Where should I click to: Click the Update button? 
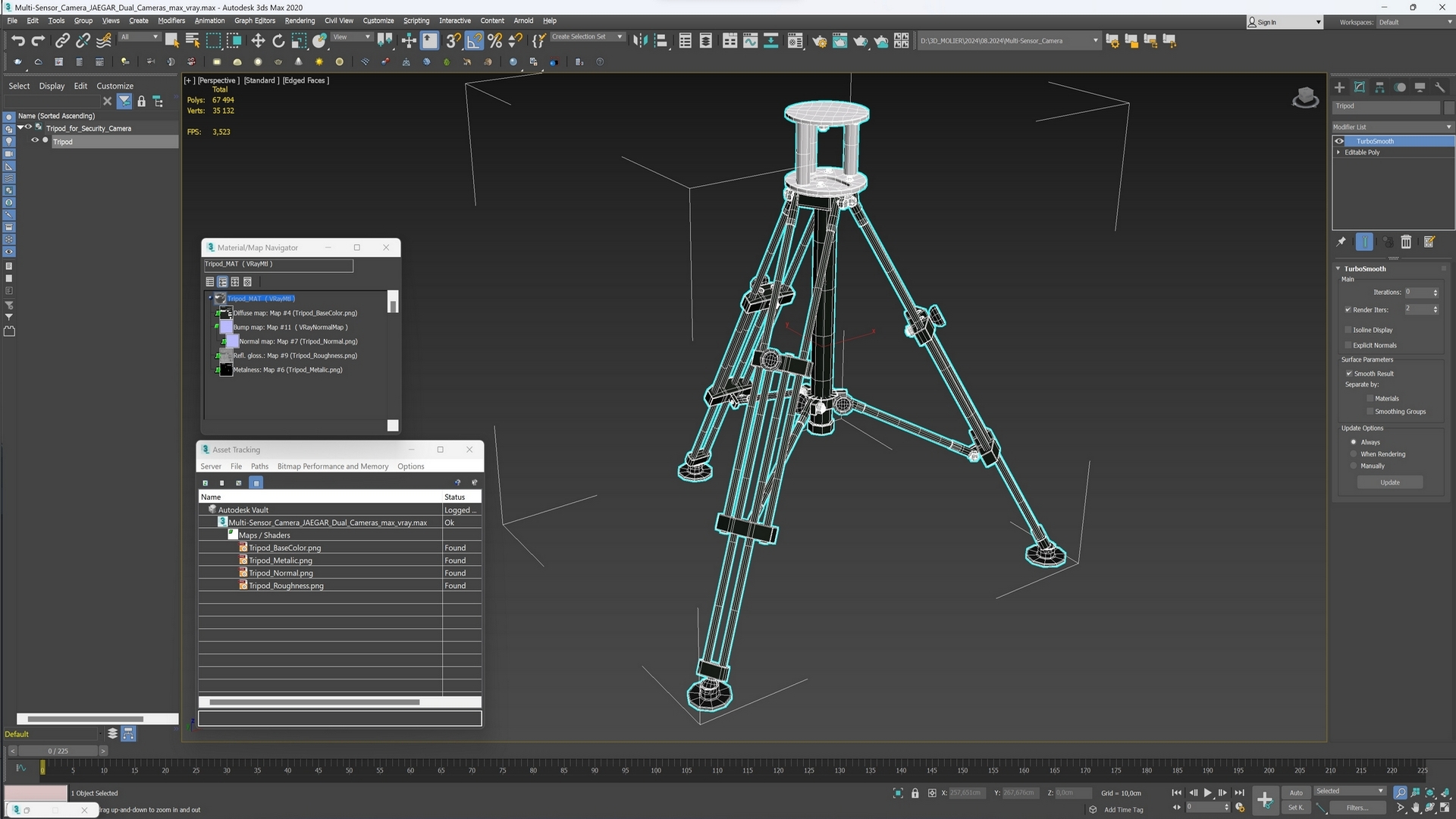coord(1390,482)
